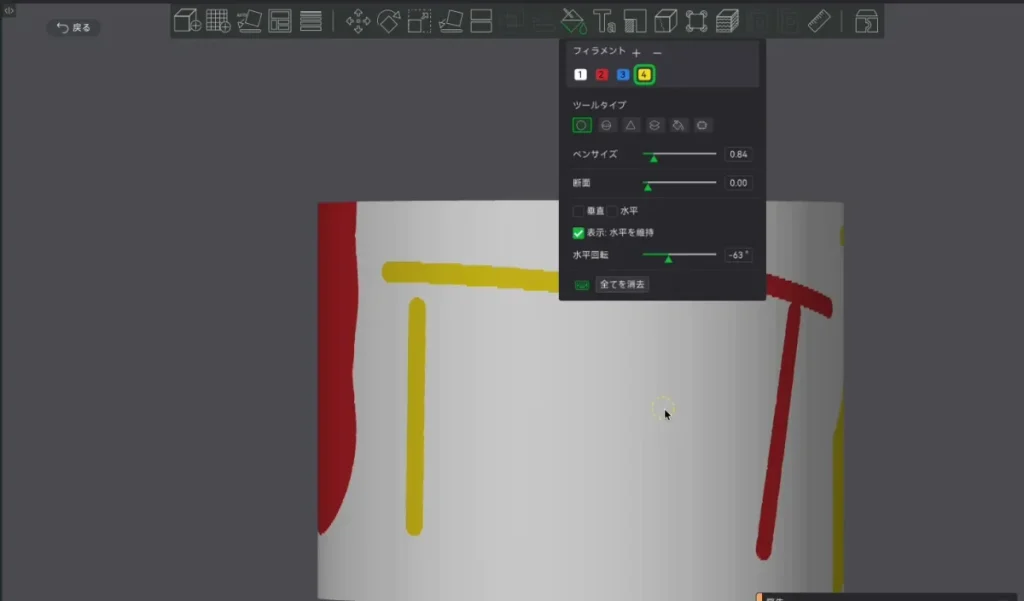Click the keyboard shortcuts icon beside erase all

[581, 285]
